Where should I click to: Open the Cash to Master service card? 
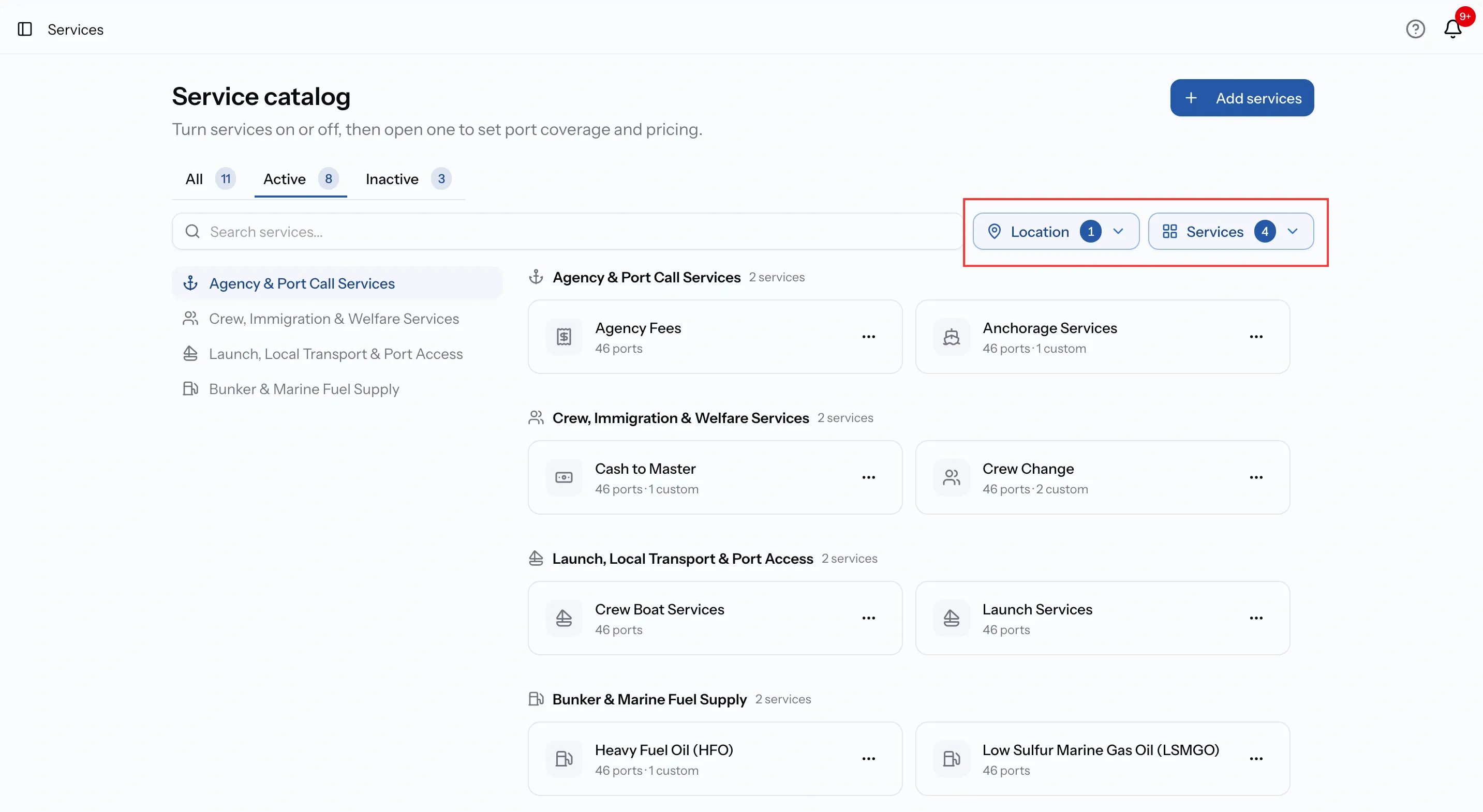coord(715,478)
